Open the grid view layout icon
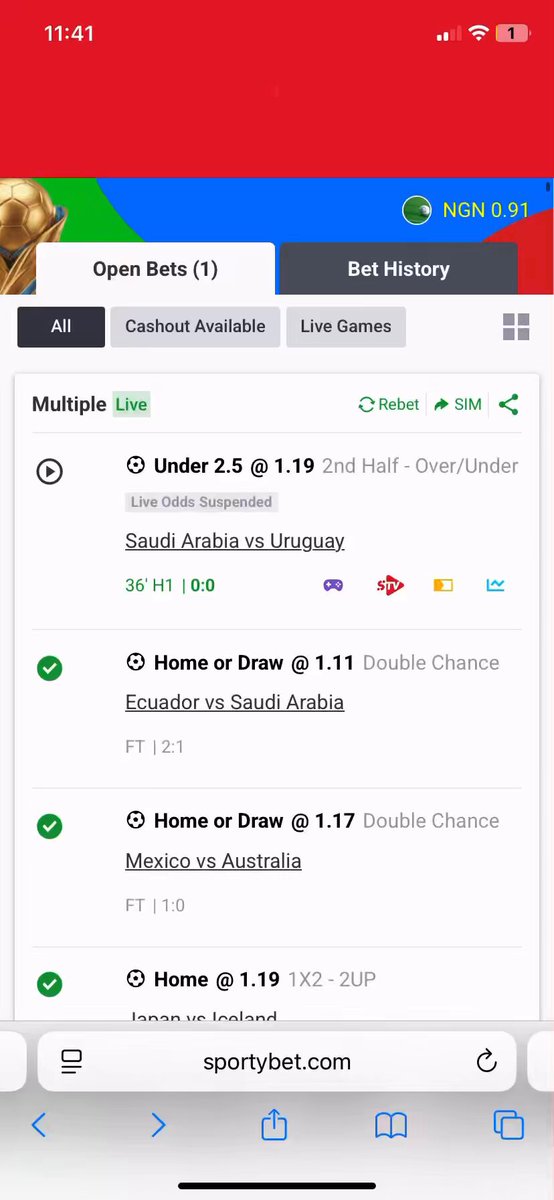554x1200 pixels. point(516,327)
